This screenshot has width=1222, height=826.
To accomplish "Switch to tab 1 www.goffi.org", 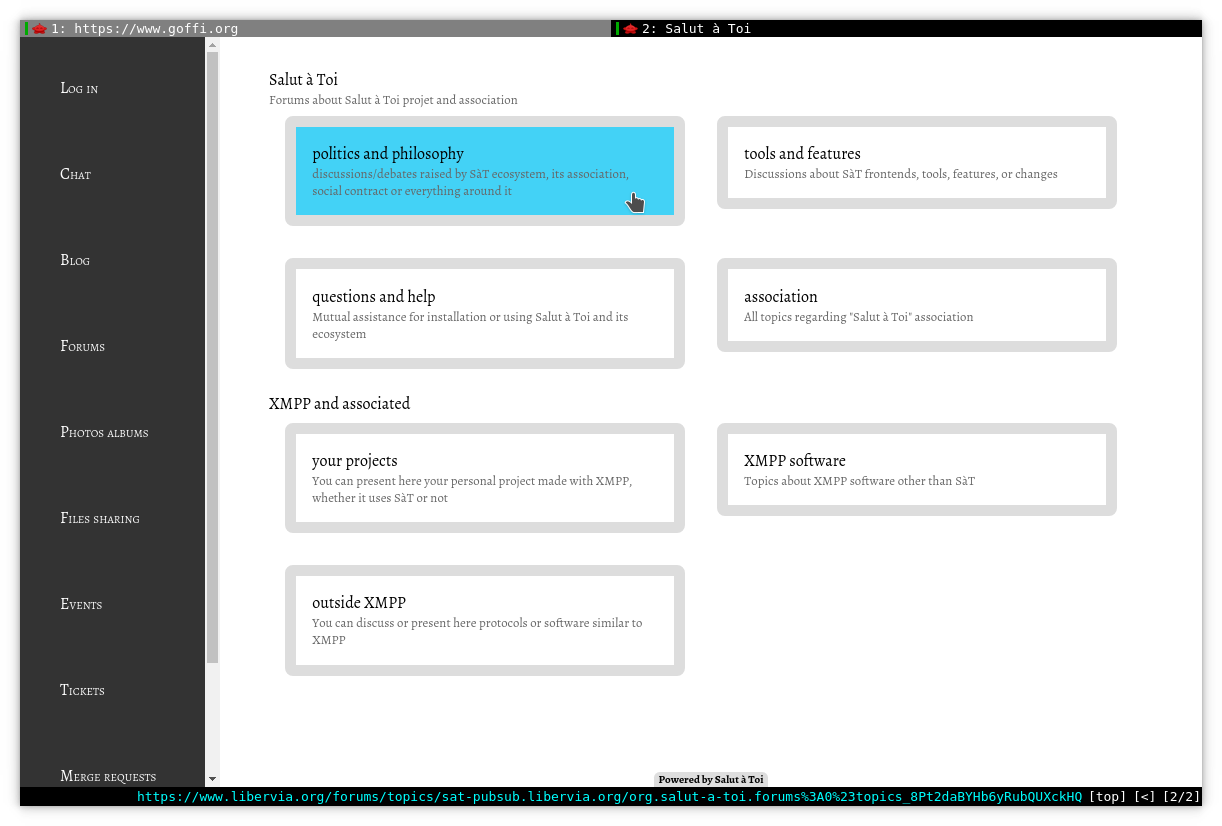I will [x=315, y=28].
